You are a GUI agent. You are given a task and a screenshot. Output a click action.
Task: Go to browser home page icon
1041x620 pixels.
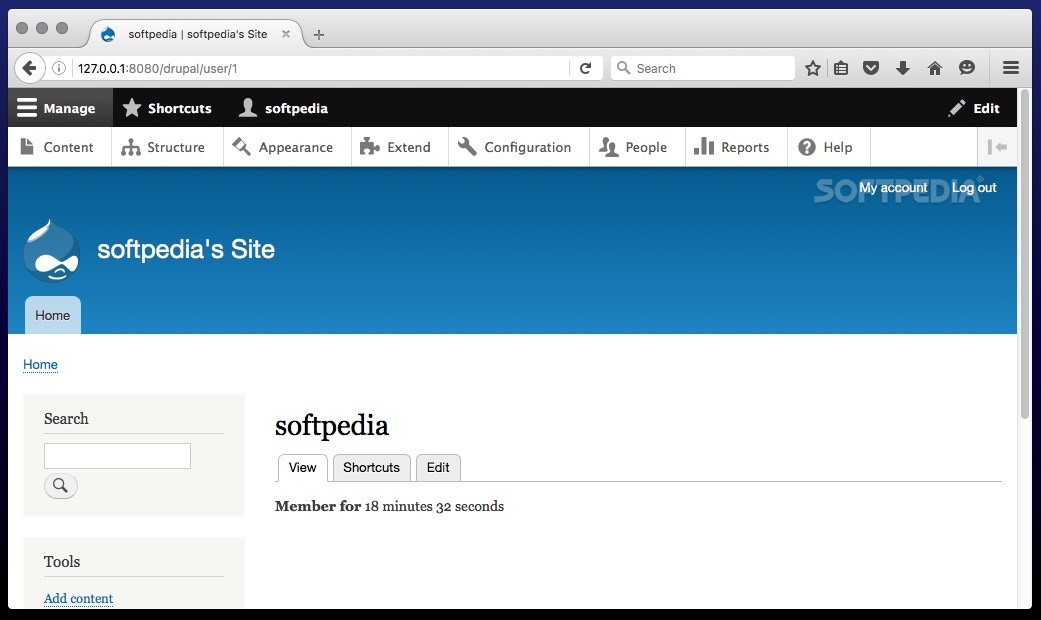[935, 68]
